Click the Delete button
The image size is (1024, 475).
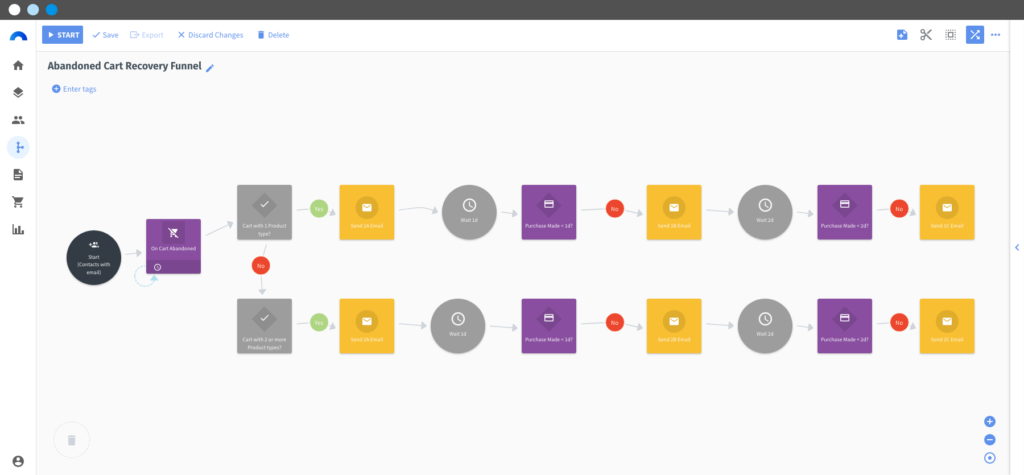pyautogui.click(x=273, y=35)
